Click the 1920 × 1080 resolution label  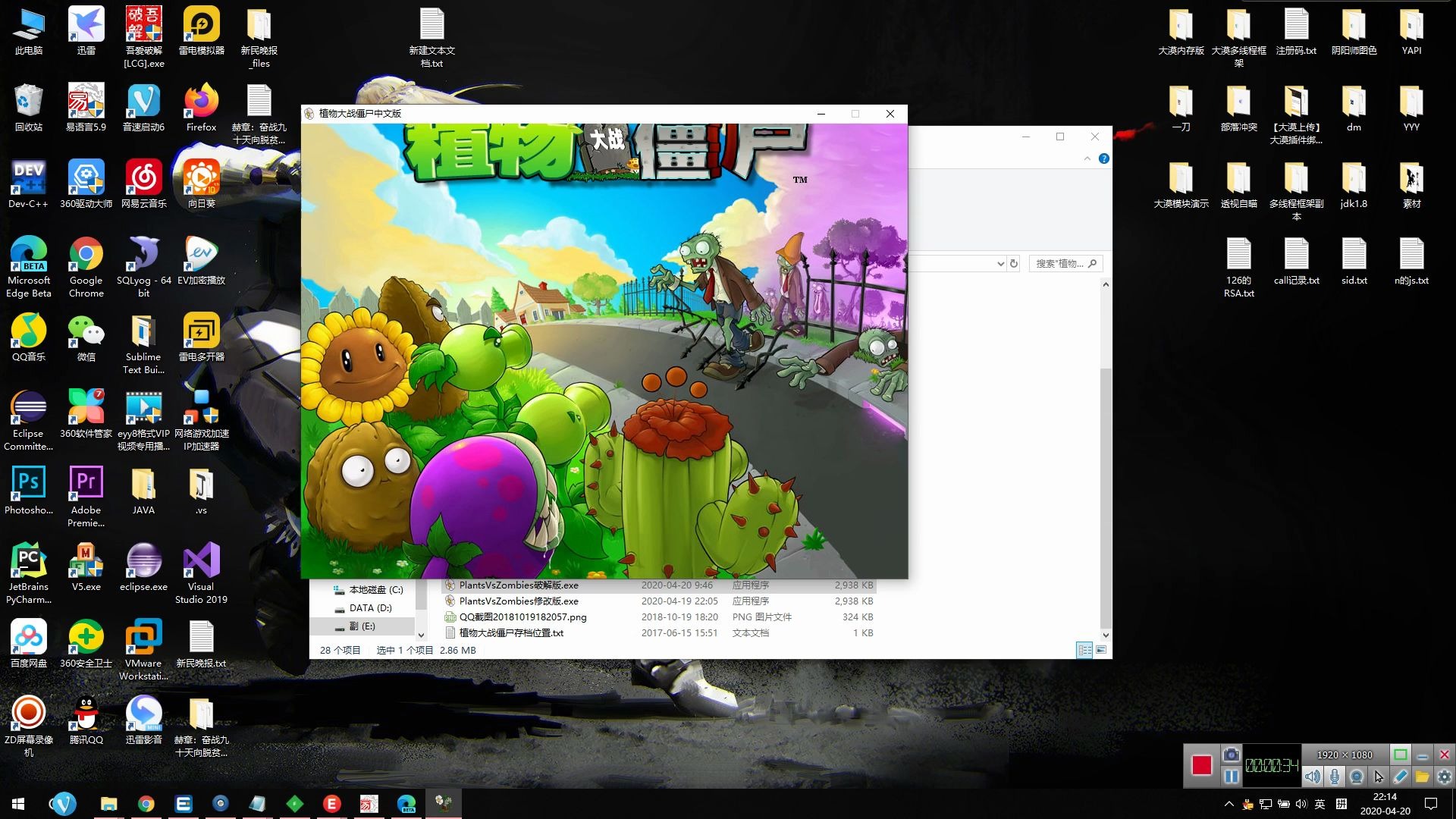point(1345,755)
